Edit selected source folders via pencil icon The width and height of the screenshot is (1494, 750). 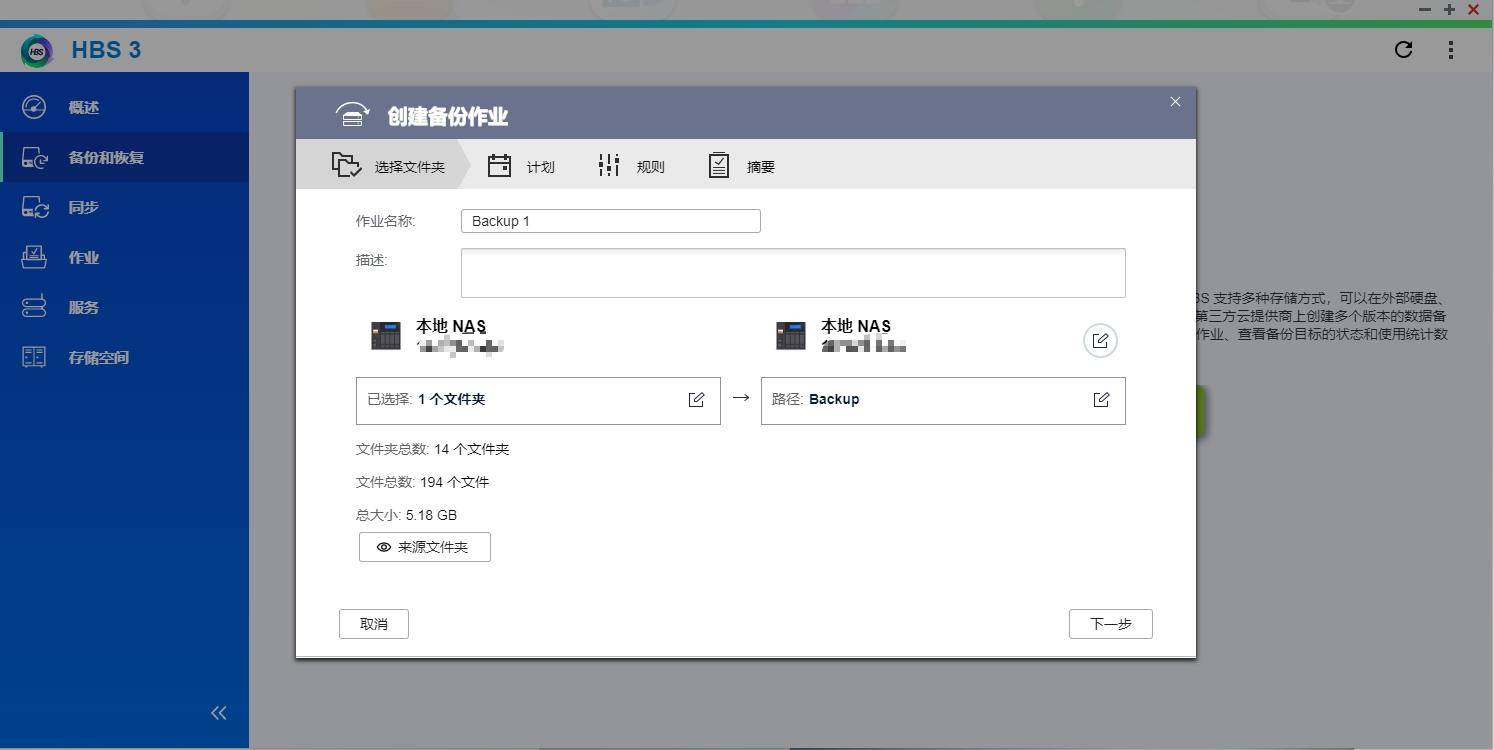[697, 399]
